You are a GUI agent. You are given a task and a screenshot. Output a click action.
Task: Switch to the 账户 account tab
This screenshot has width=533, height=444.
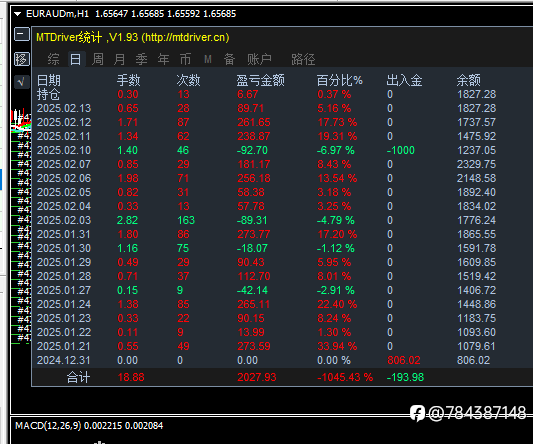(x=259, y=59)
